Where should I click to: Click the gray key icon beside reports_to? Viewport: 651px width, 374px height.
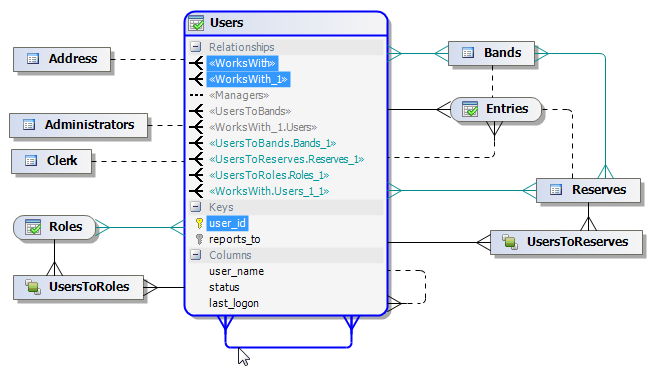tap(199, 239)
